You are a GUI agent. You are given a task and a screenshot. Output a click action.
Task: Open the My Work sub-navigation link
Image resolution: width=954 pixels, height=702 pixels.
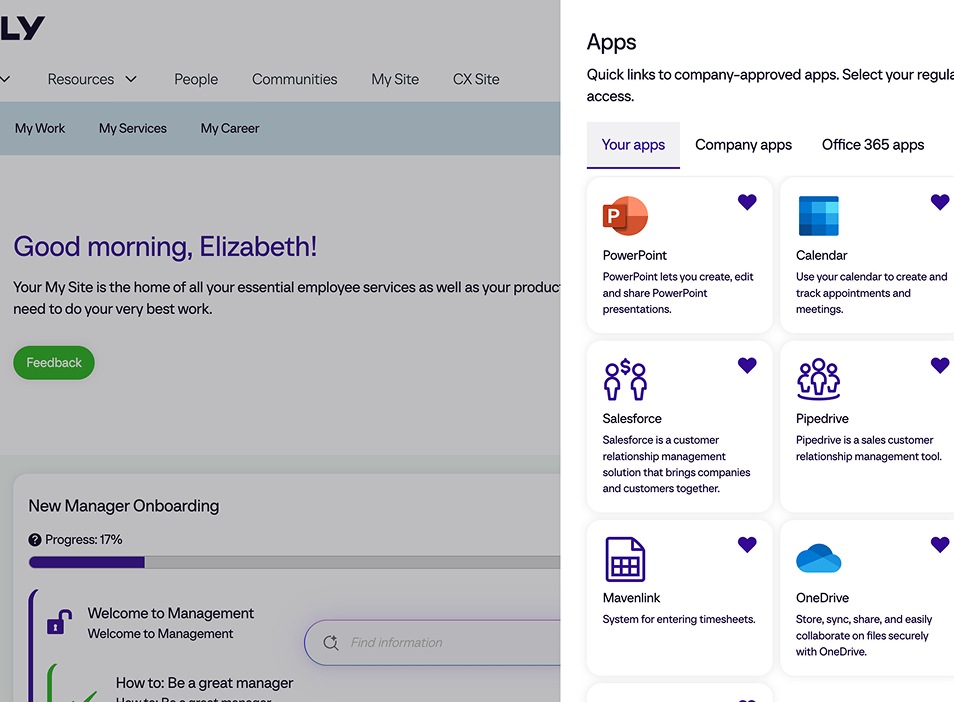pos(40,128)
